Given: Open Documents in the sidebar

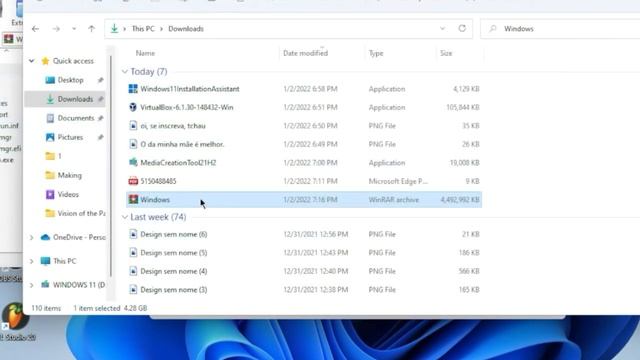Looking at the screenshot, I should pyautogui.click(x=76, y=118).
